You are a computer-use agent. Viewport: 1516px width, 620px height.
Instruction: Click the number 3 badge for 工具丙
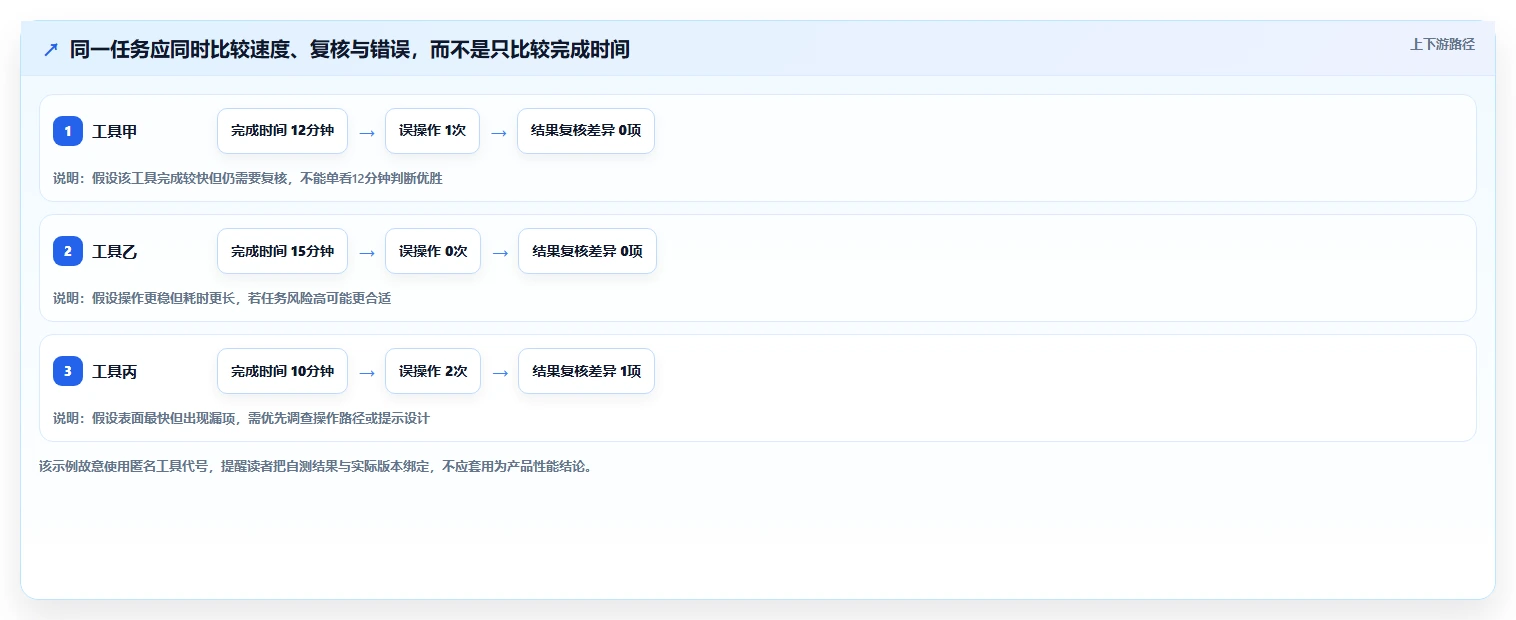[x=68, y=371]
